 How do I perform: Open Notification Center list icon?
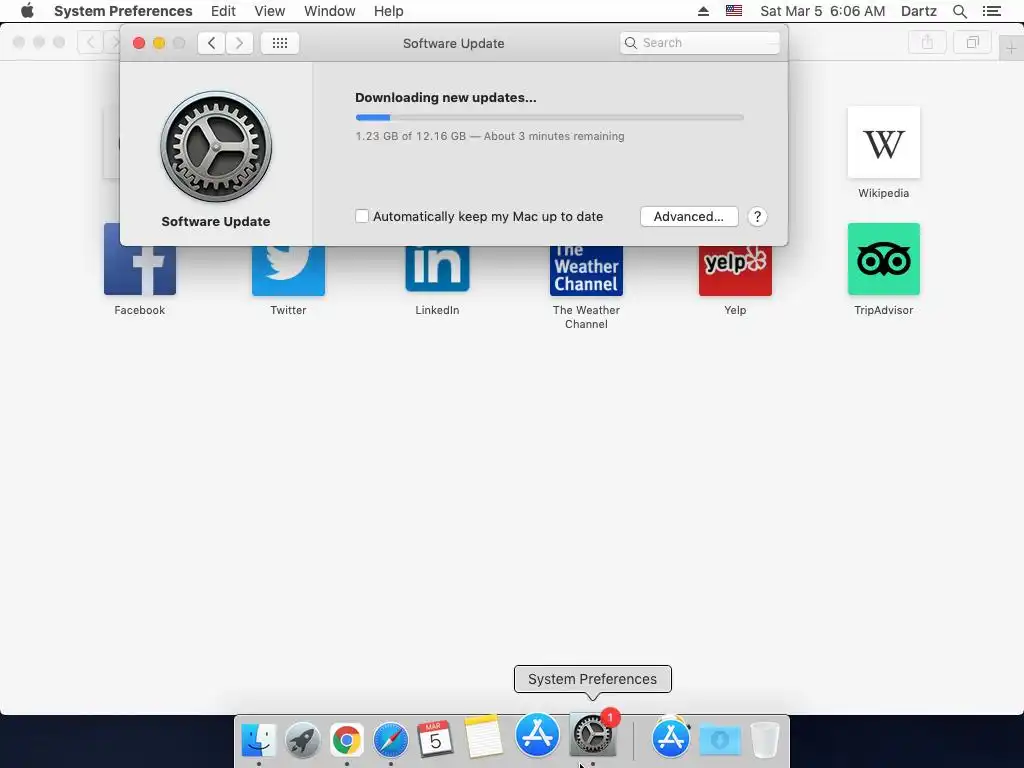click(x=991, y=11)
